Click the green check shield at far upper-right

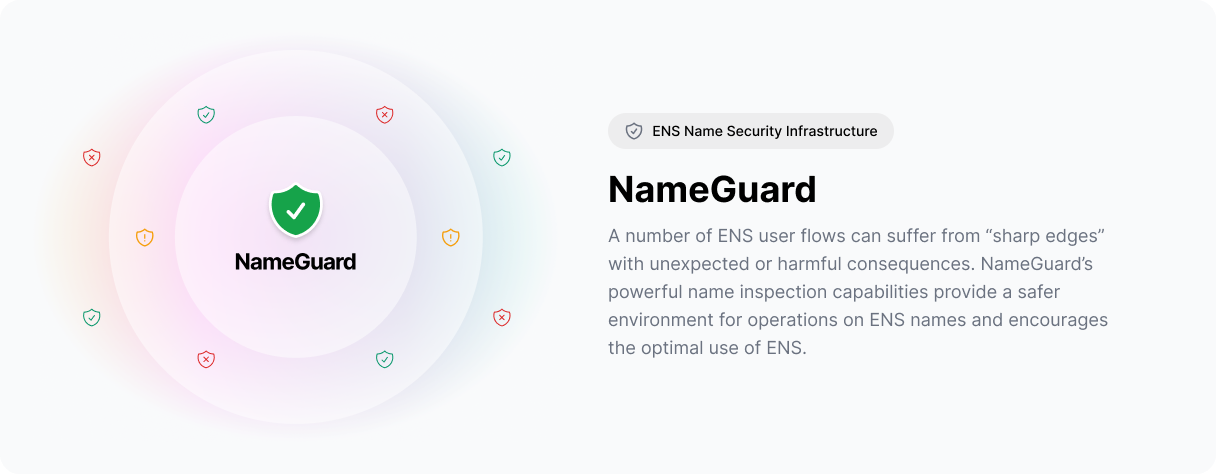coord(502,157)
